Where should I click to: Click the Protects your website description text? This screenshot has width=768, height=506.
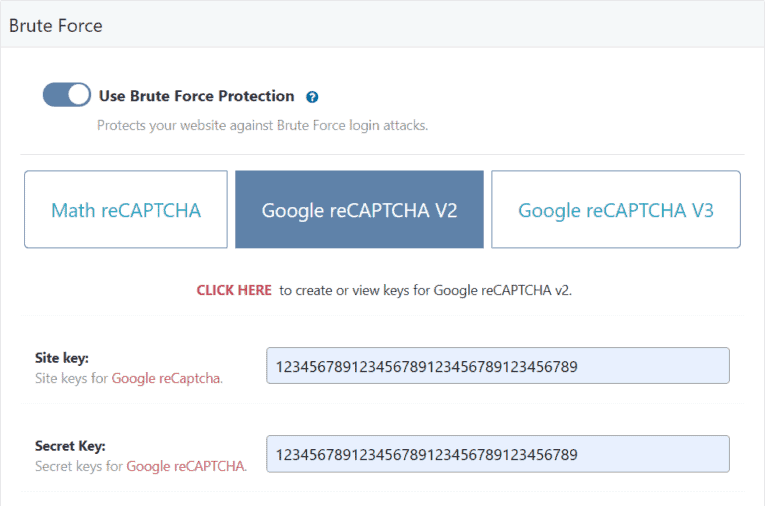coord(262,126)
